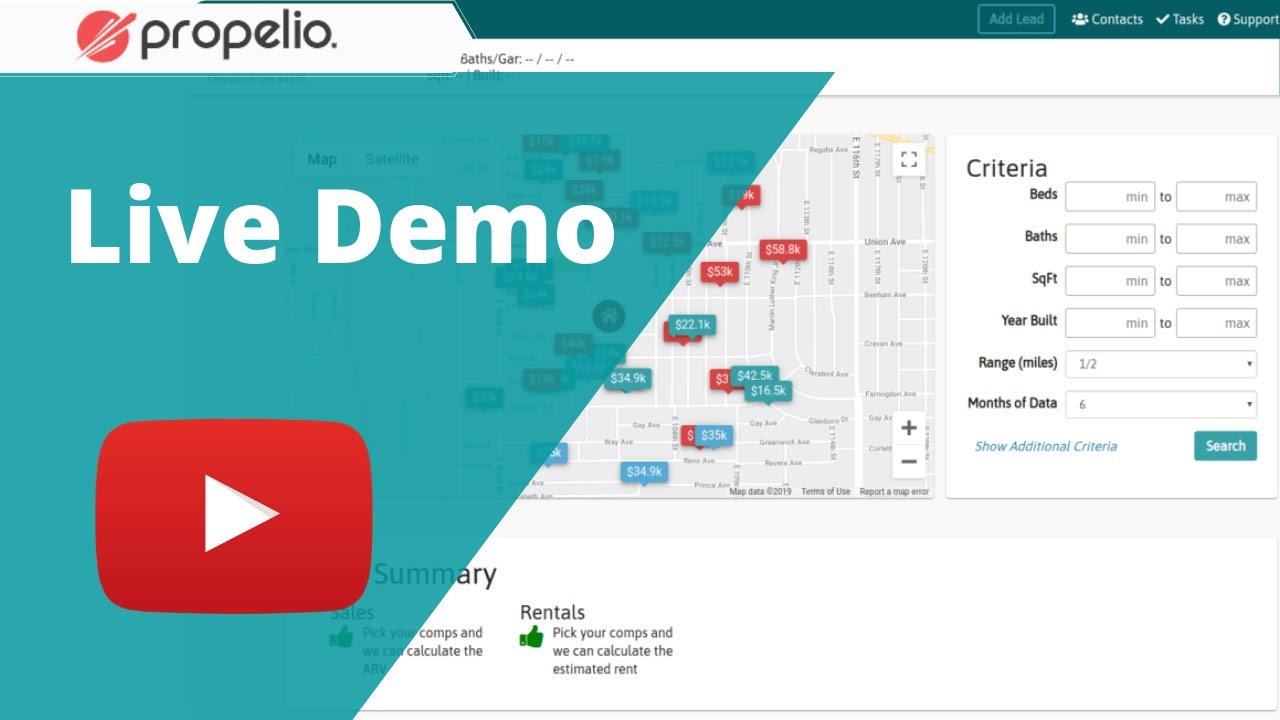1280x720 pixels.
Task: Open the Contacts menu
Action: click(1107, 19)
